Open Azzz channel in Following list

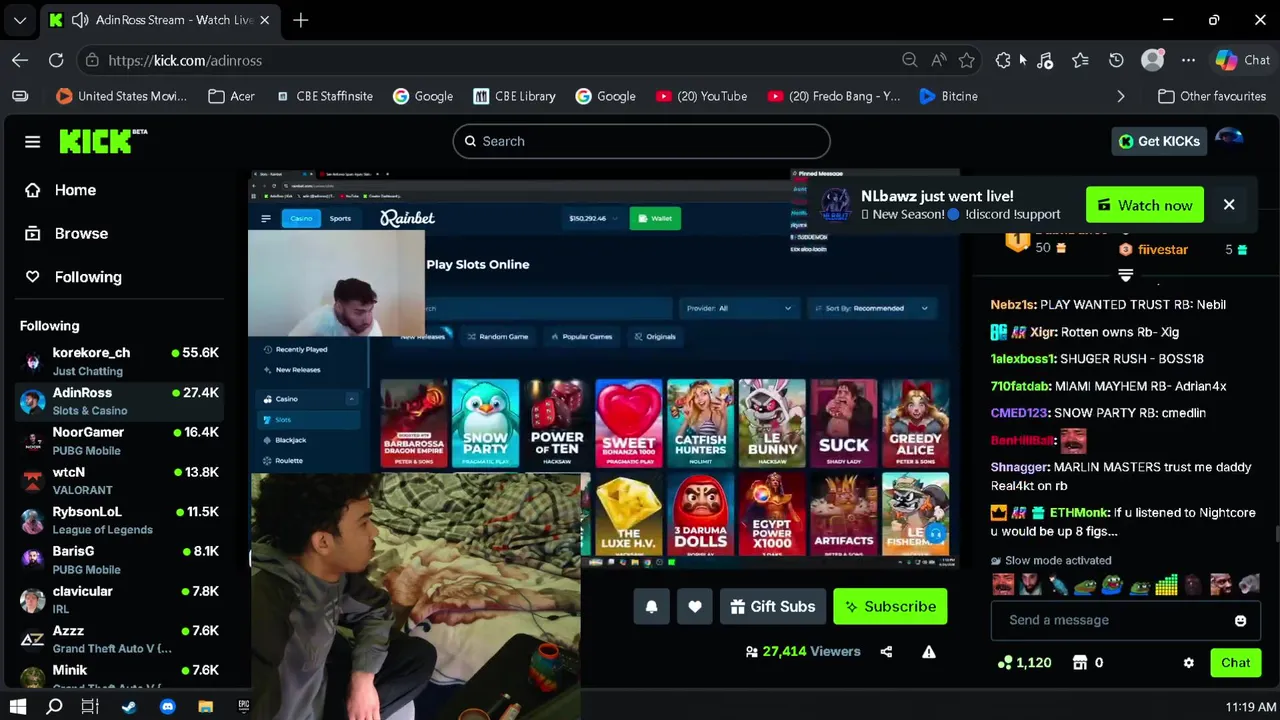coord(120,639)
